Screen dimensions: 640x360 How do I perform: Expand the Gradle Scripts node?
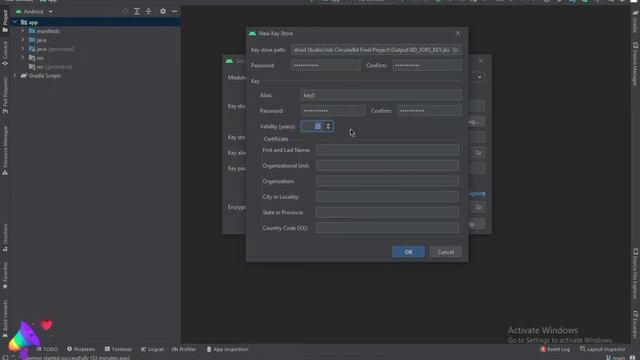(15, 76)
